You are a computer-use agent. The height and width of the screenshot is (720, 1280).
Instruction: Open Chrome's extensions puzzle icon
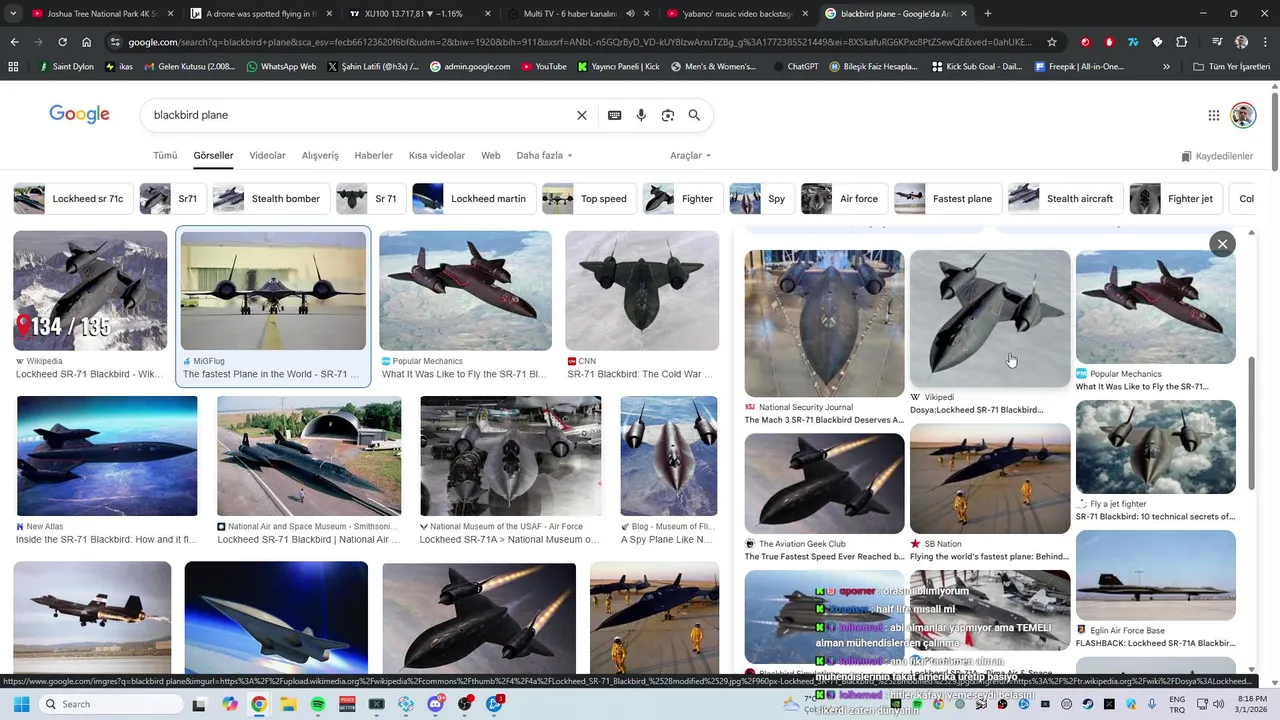[x=1181, y=42]
